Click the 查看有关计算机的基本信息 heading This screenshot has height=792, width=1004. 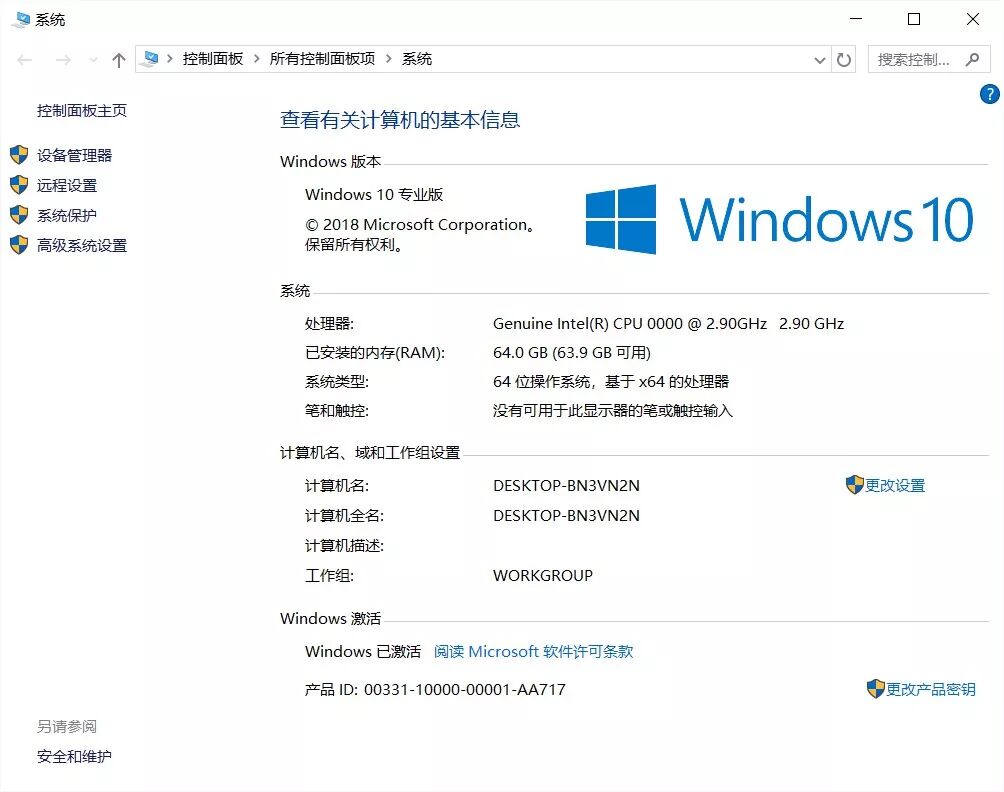400,120
